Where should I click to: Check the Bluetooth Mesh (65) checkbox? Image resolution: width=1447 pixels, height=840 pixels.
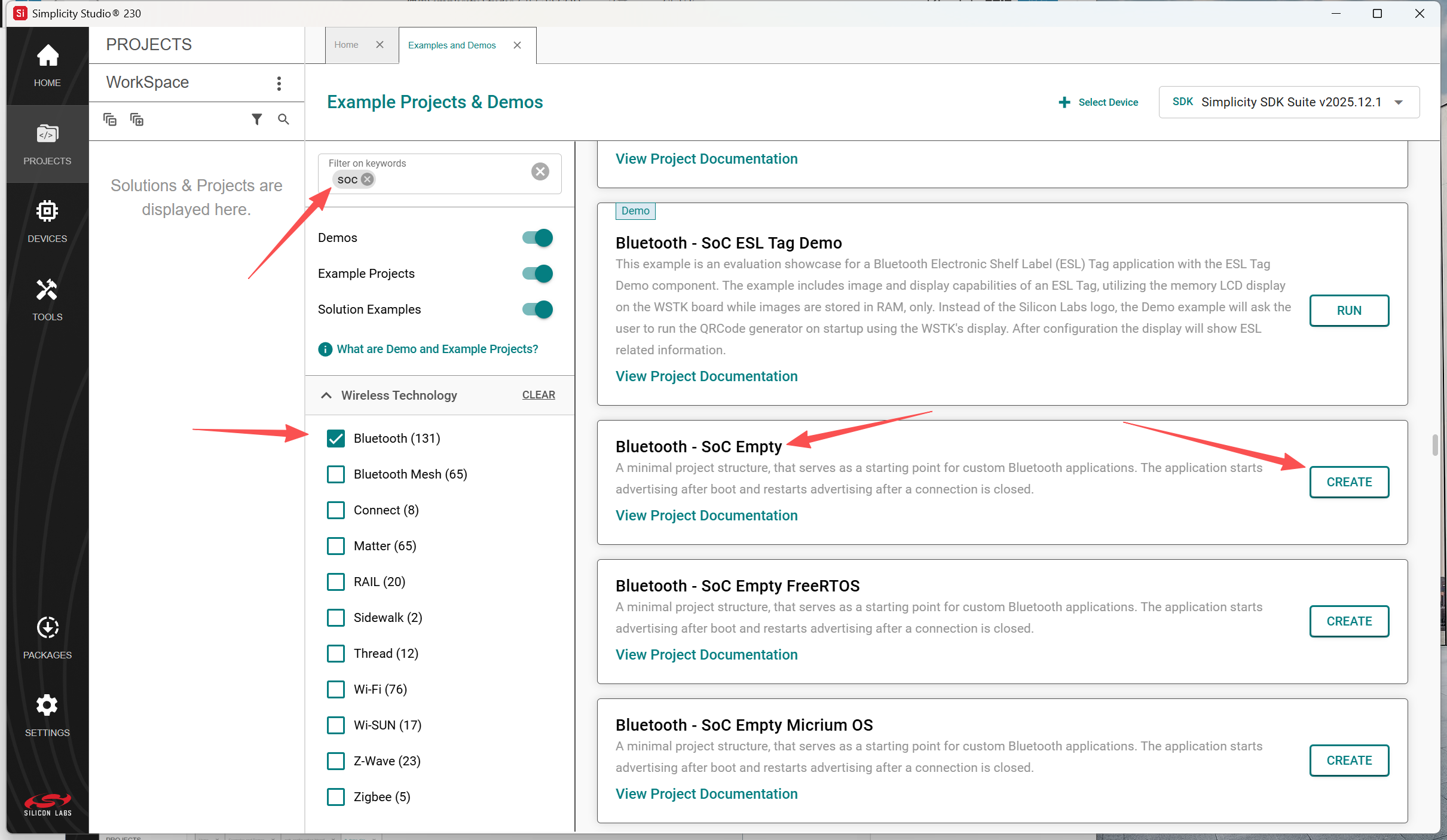point(336,474)
